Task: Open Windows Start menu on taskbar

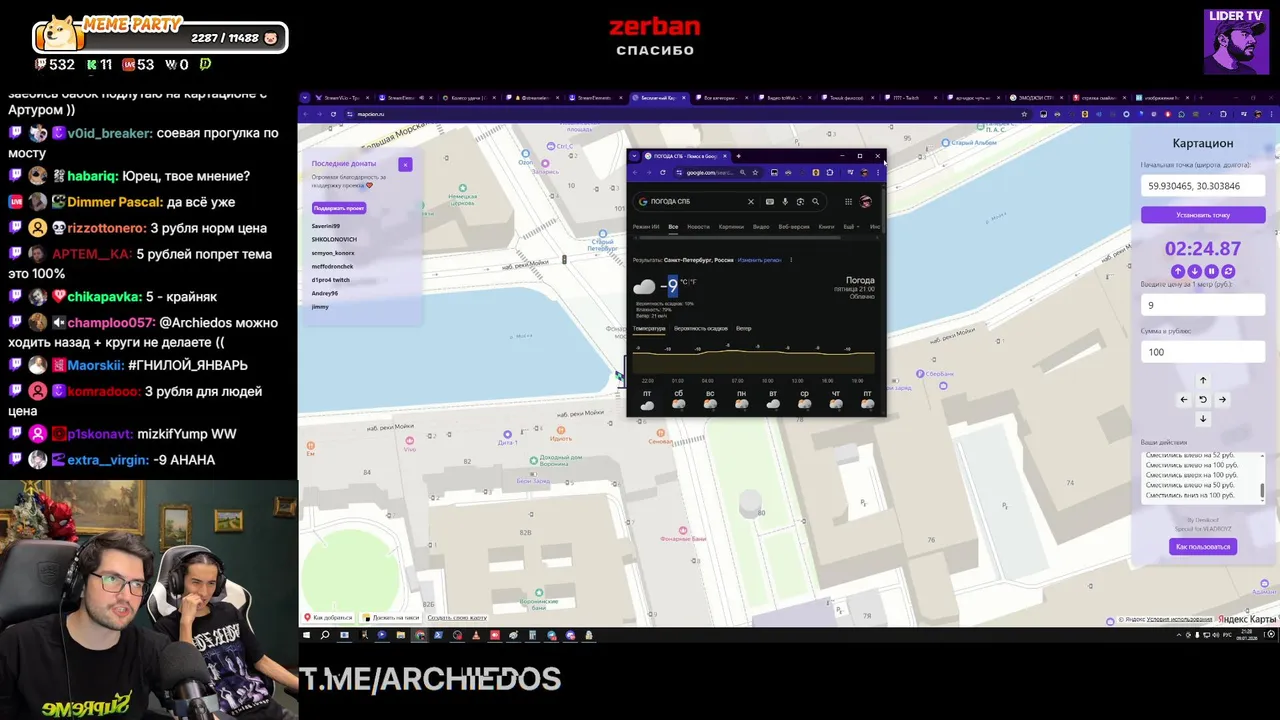Action: coord(307,635)
